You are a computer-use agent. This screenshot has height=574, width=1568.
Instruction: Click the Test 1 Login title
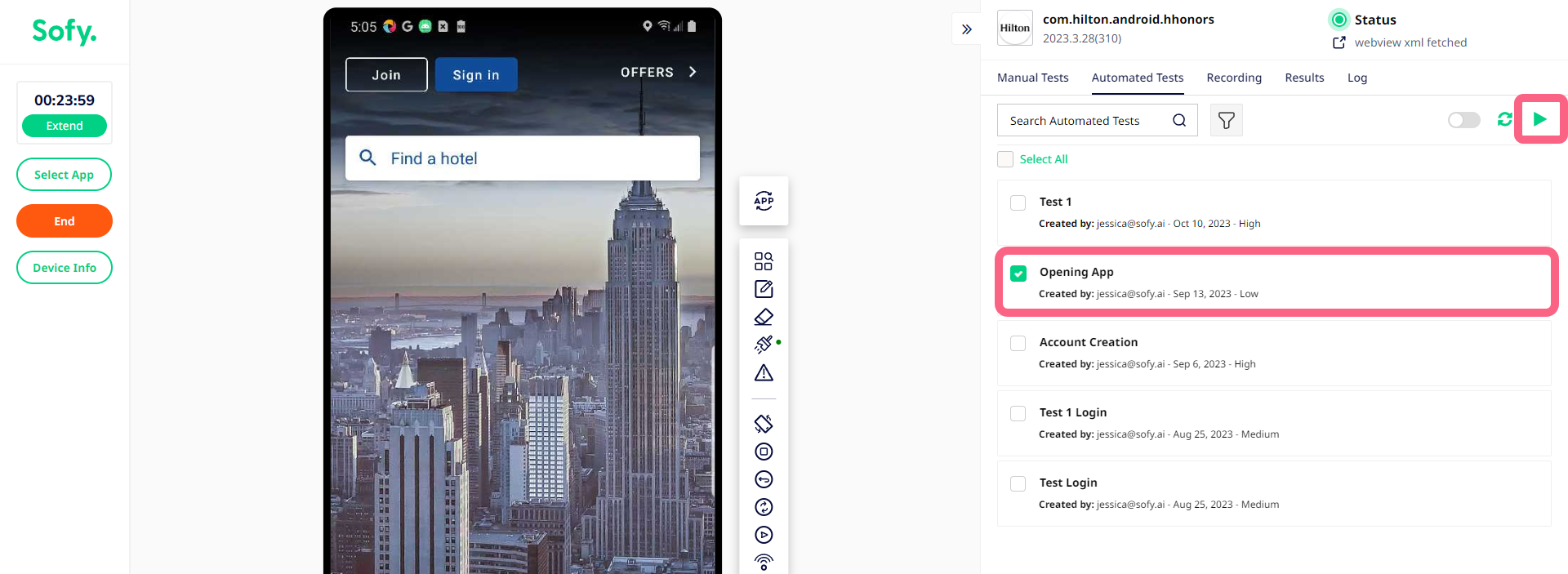[x=1073, y=412]
